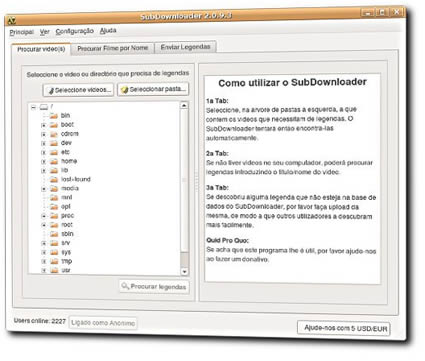
Task: Select the cdrom folder icon
Action: [54, 134]
